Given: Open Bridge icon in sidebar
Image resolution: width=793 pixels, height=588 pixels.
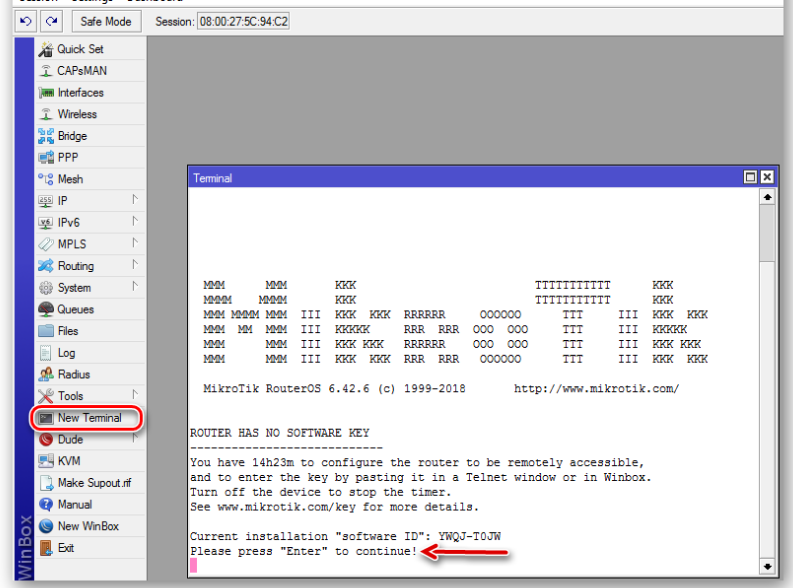Looking at the screenshot, I should tap(46, 136).
